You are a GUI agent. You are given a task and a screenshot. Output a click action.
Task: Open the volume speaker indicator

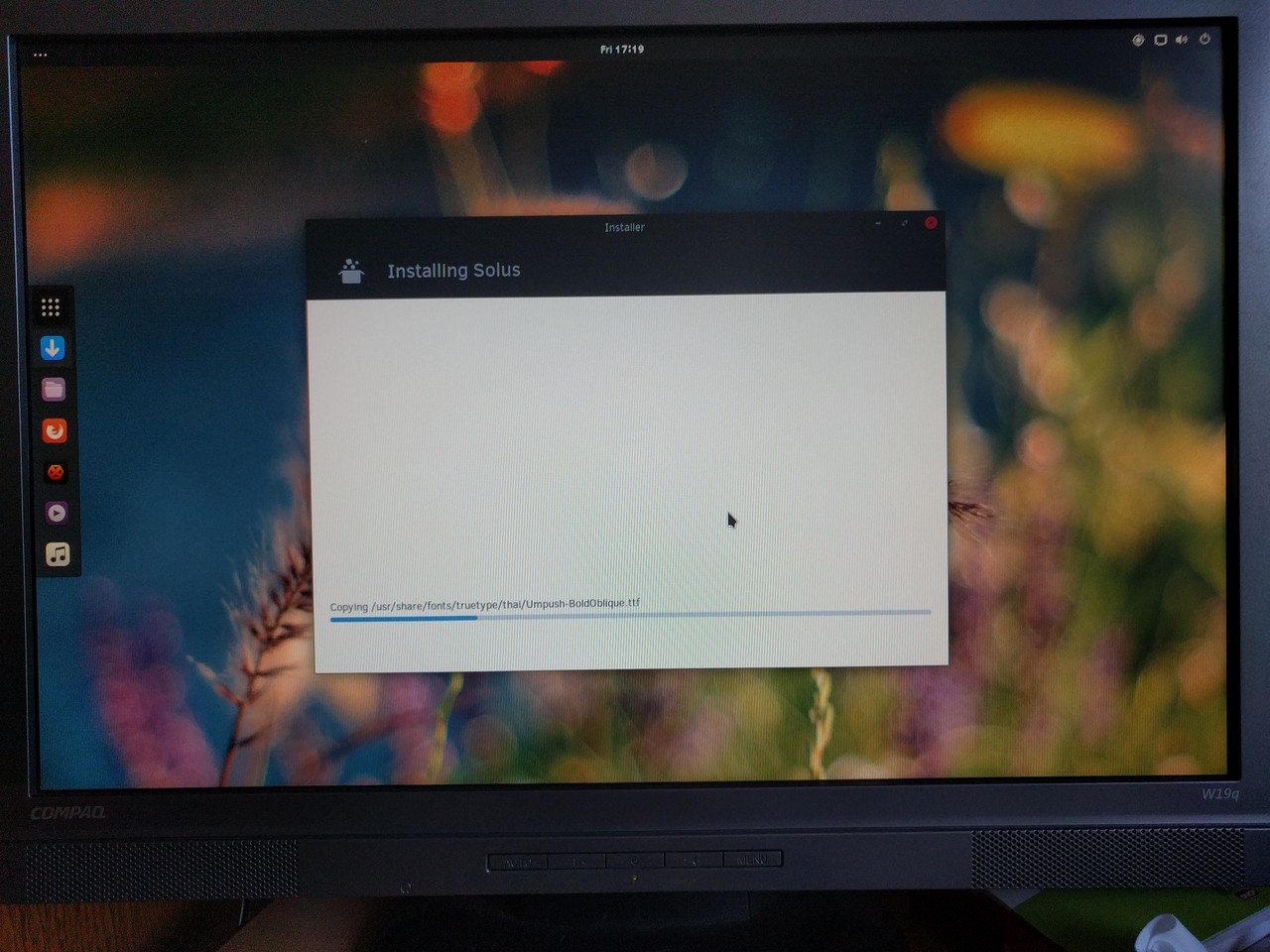click(x=1182, y=40)
